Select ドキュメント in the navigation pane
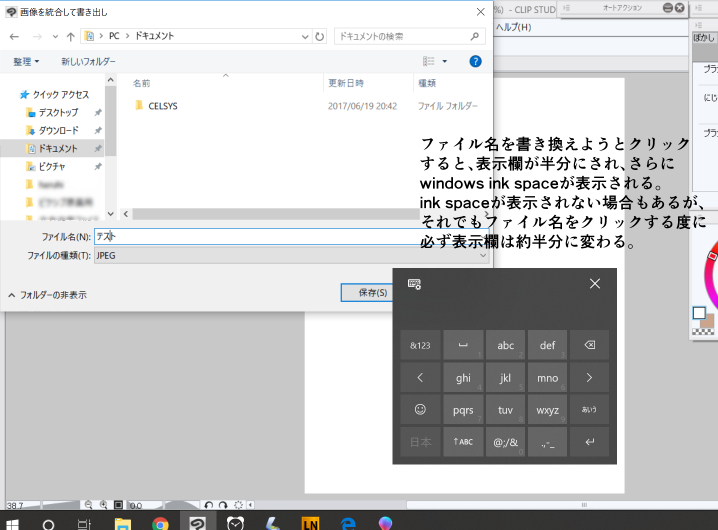718x530 pixels. point(58,148)
